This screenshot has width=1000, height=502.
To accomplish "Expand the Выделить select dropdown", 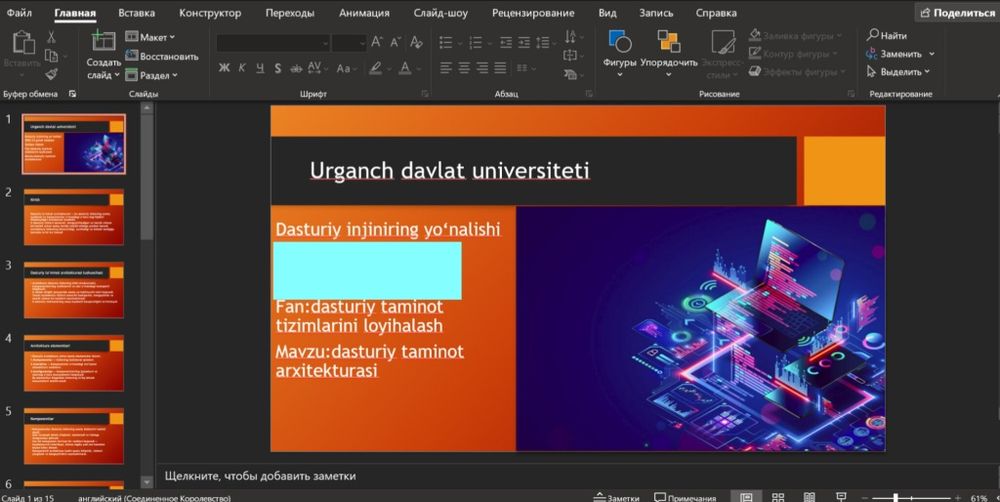I will pyautogui.click(x=898, y=72).
